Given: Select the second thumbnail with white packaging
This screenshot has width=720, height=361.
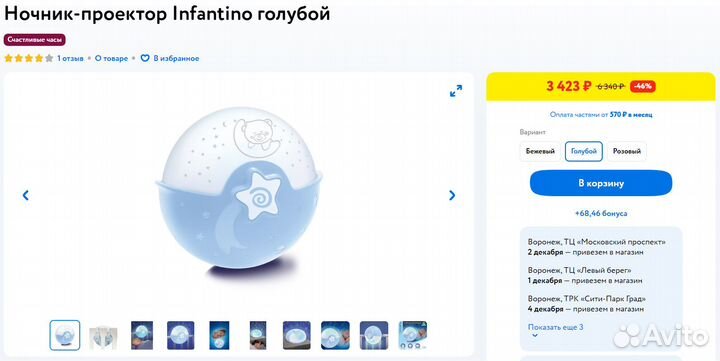Looking at the screenshot, I should 103,337.
